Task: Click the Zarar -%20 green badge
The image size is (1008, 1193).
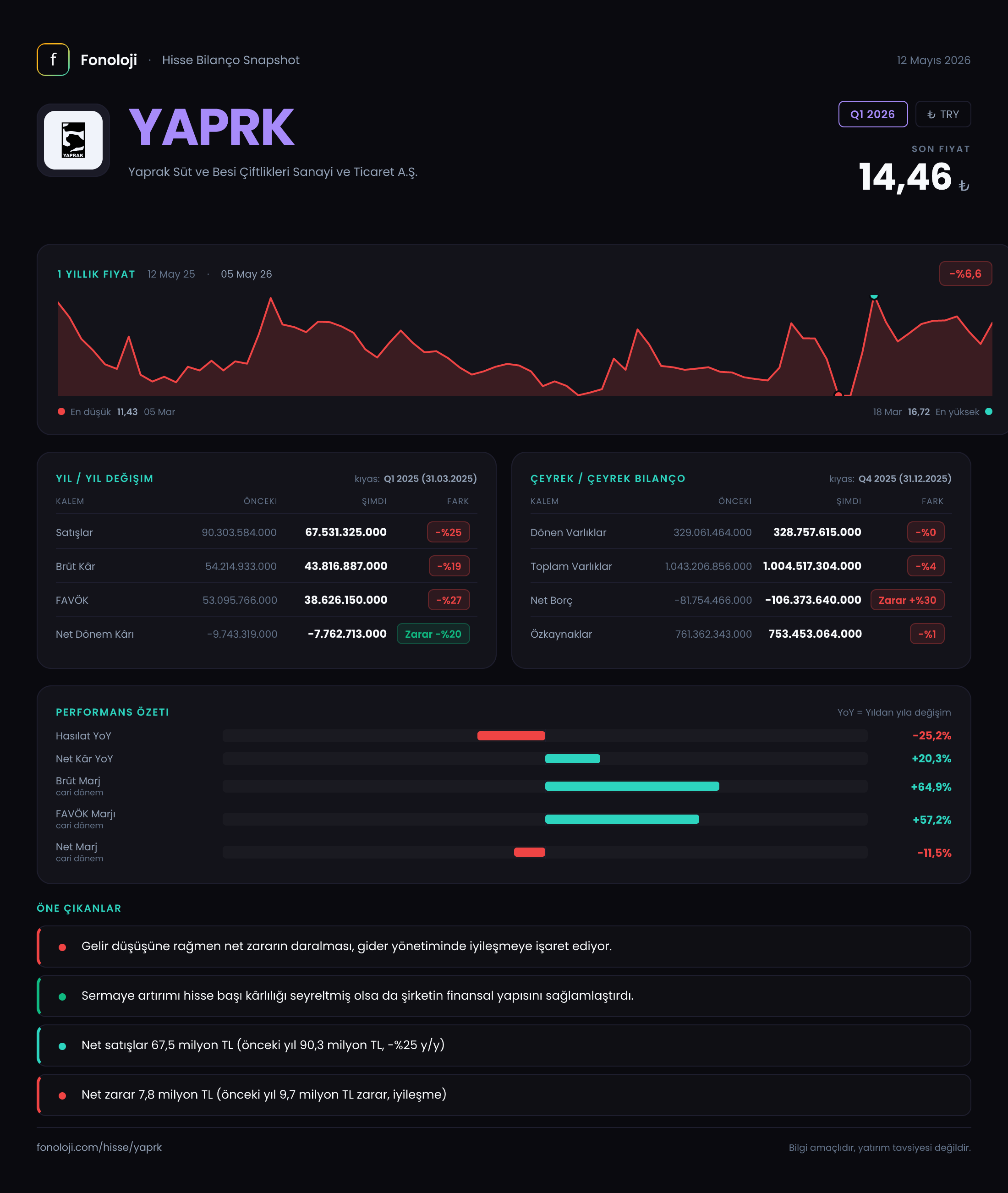Action: (433, 634)
